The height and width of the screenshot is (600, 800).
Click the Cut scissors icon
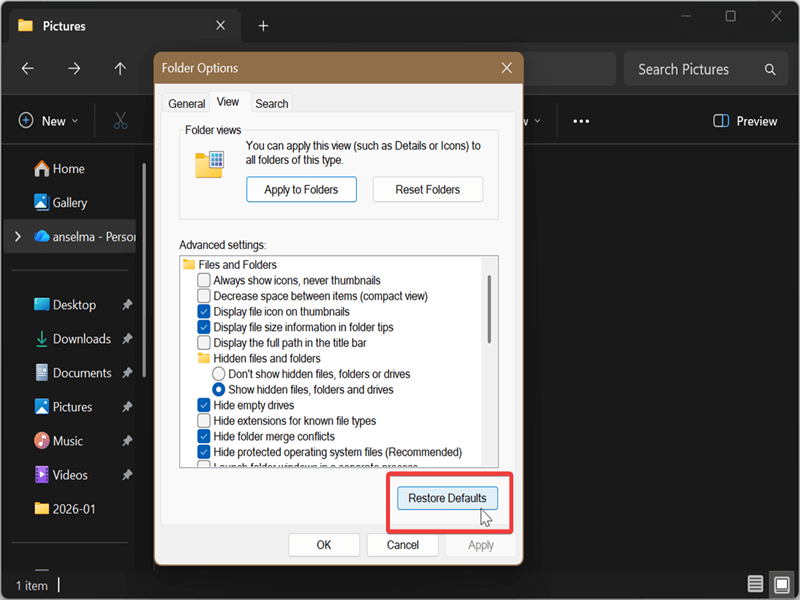[120, 121]
